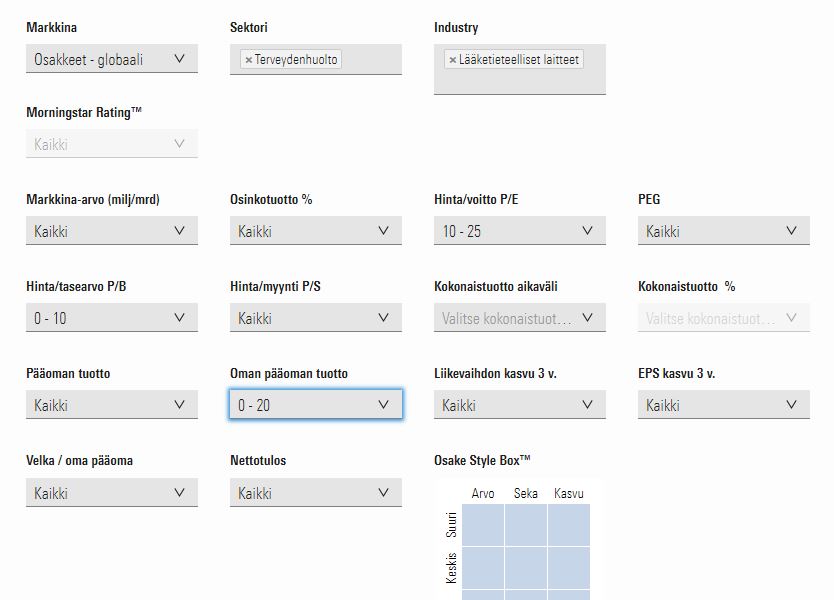The image size is (834, 600).
Task: Expand the Oman pääoman tuotto dropdown
Action: (316, 405)
